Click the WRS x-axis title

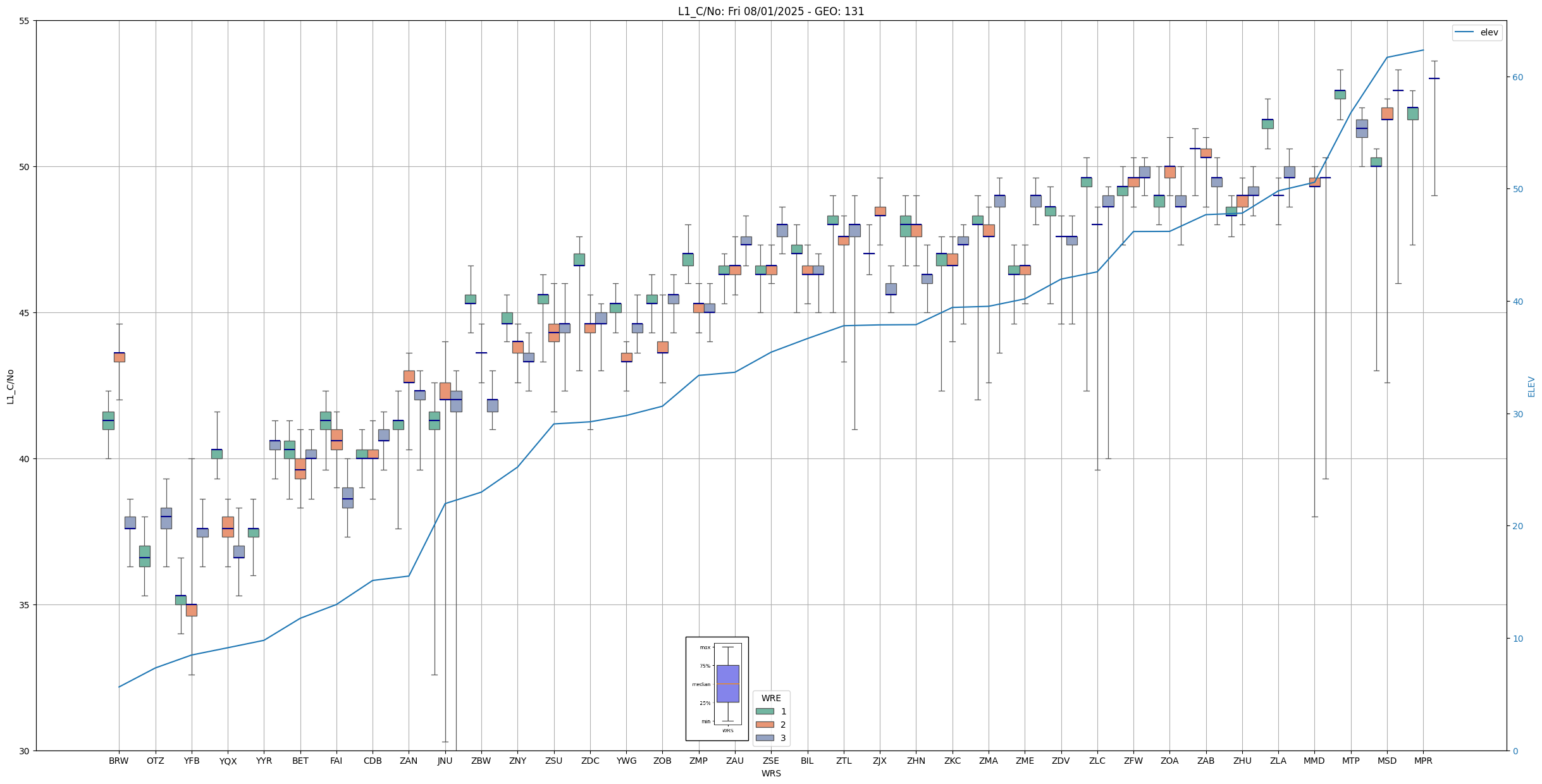coord(770,773)
